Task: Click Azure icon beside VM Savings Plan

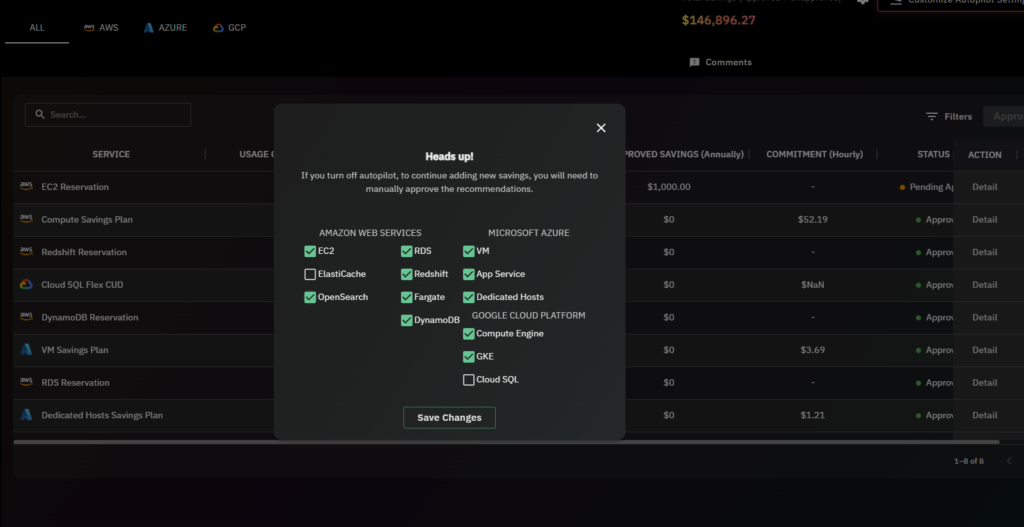Action: [x=26, y=349]
